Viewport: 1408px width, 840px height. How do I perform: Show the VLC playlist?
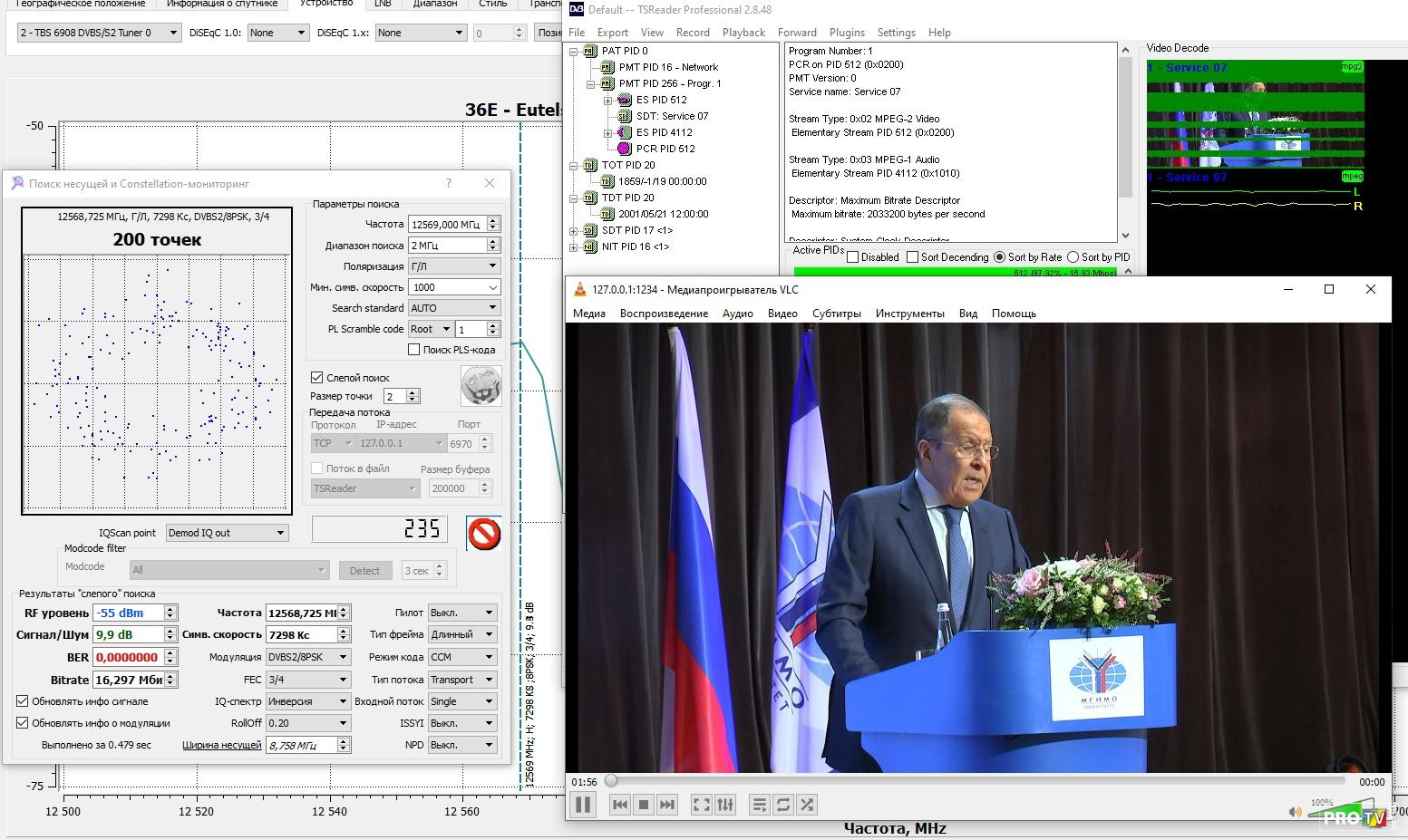760,805
